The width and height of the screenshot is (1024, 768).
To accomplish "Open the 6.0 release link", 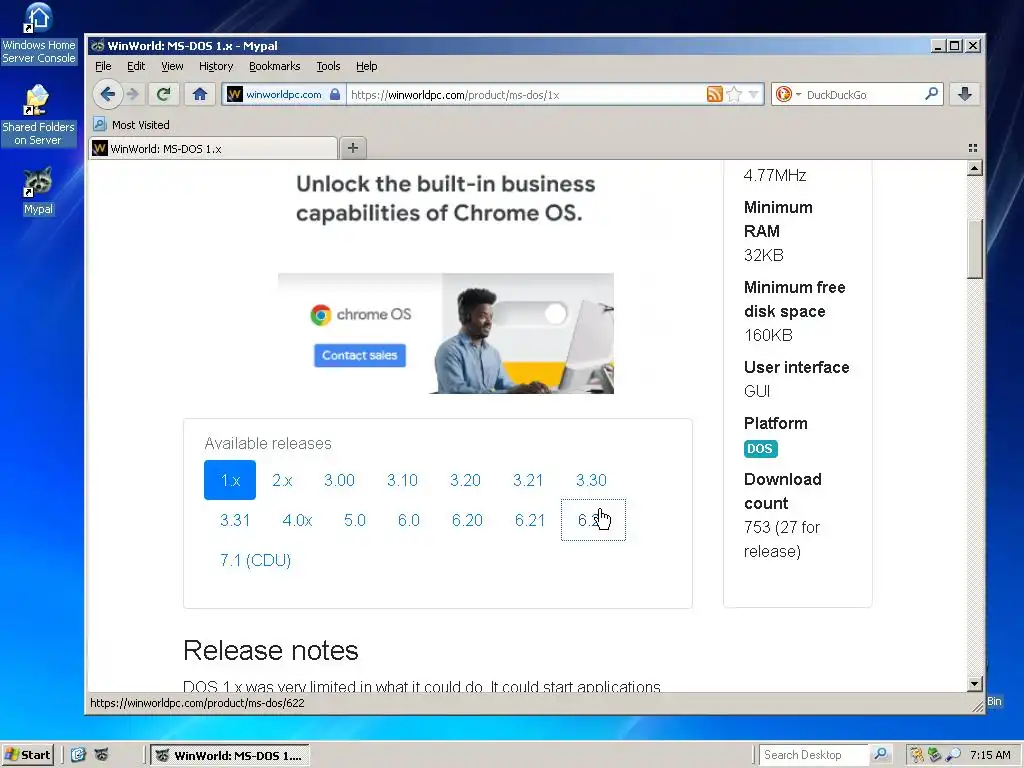I will point(408,520).
